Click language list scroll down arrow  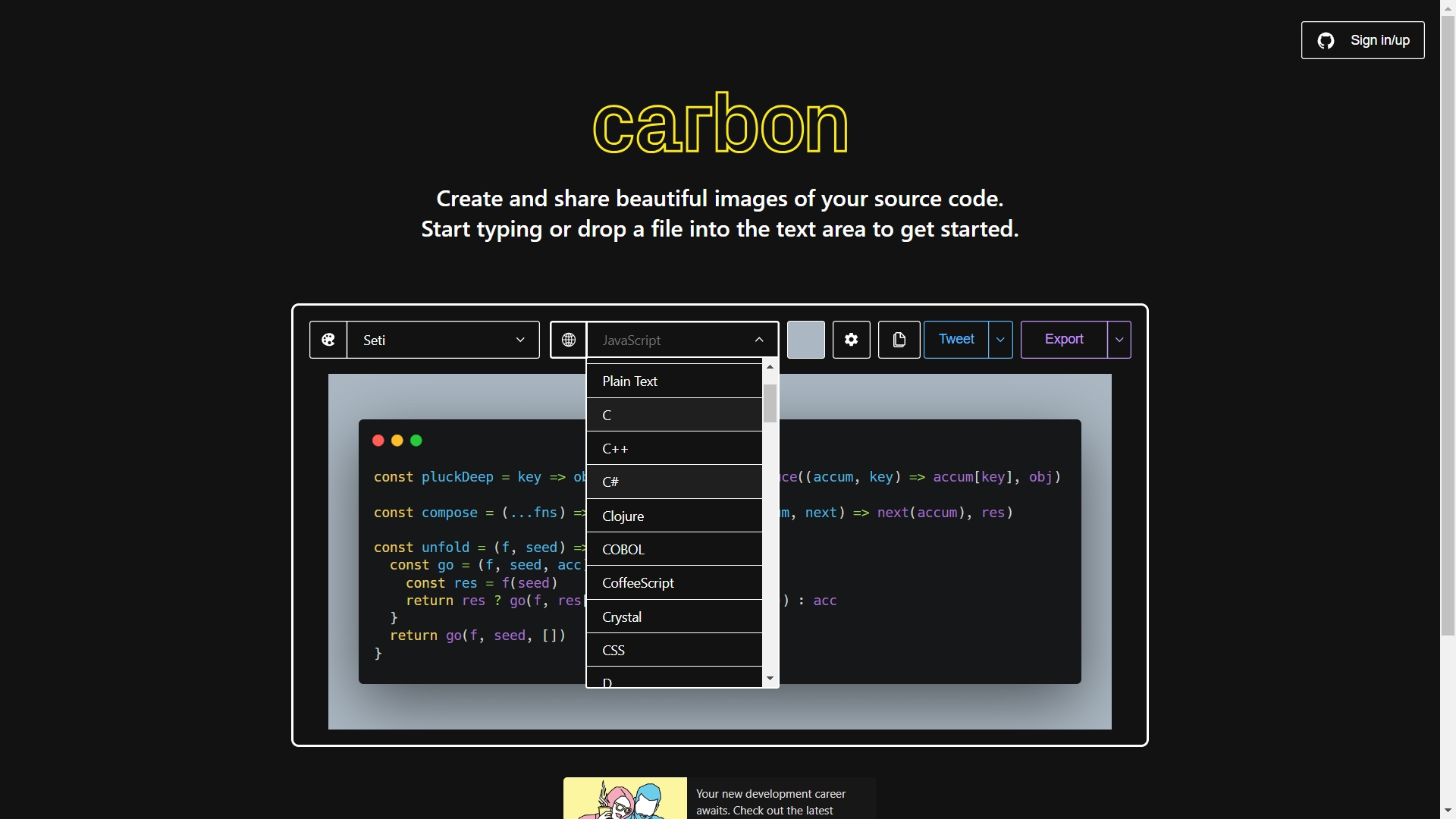pos(770,679)
